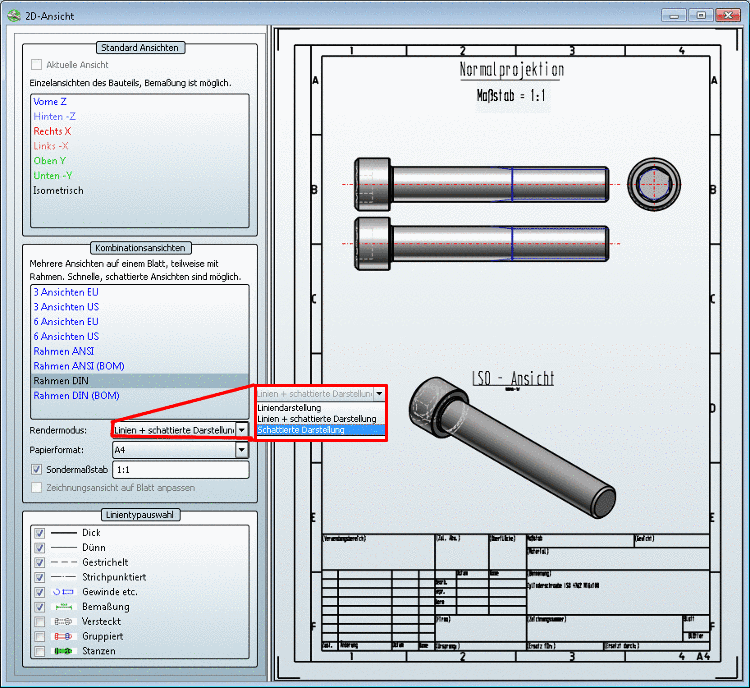750x688 pixels.
Task: Click the hidden-lines icon next to Versteckt
Action: [x=63, y=621]
